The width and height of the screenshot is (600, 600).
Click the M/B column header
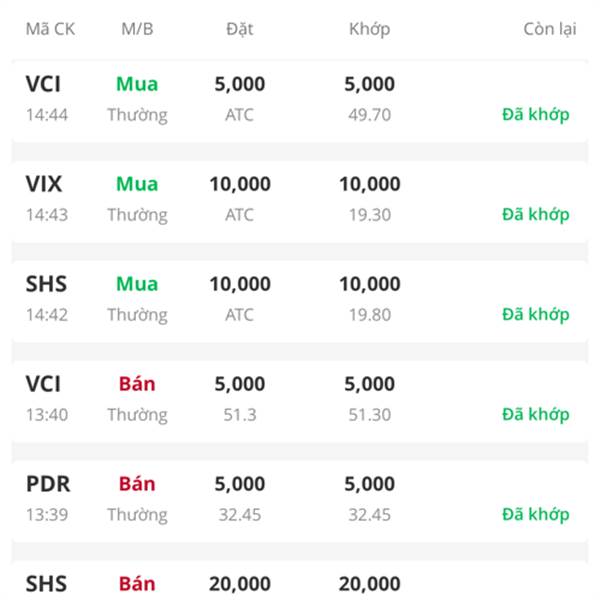point(137,29)
